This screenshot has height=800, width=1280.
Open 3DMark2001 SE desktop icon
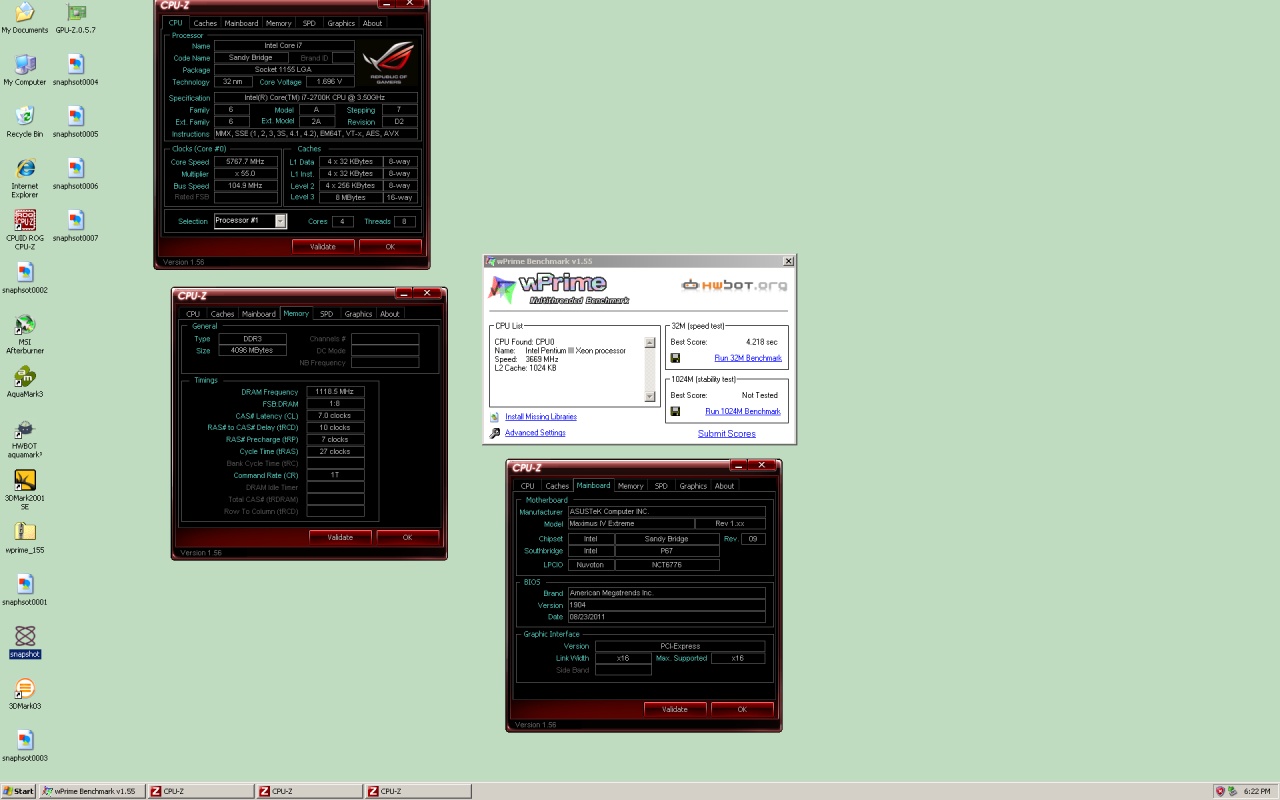(x=25, y=481)
